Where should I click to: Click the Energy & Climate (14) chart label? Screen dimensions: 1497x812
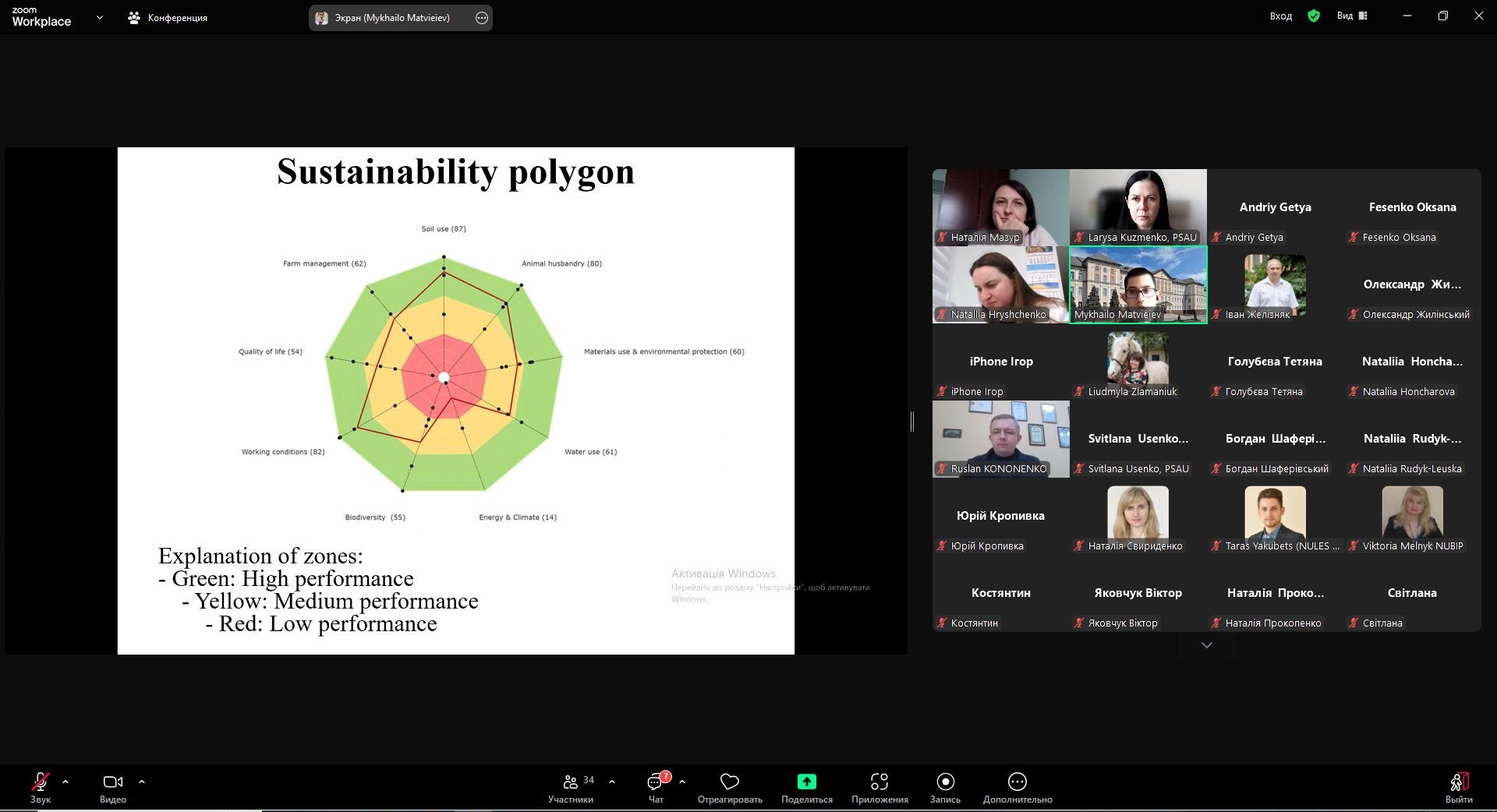pos(518,517)
